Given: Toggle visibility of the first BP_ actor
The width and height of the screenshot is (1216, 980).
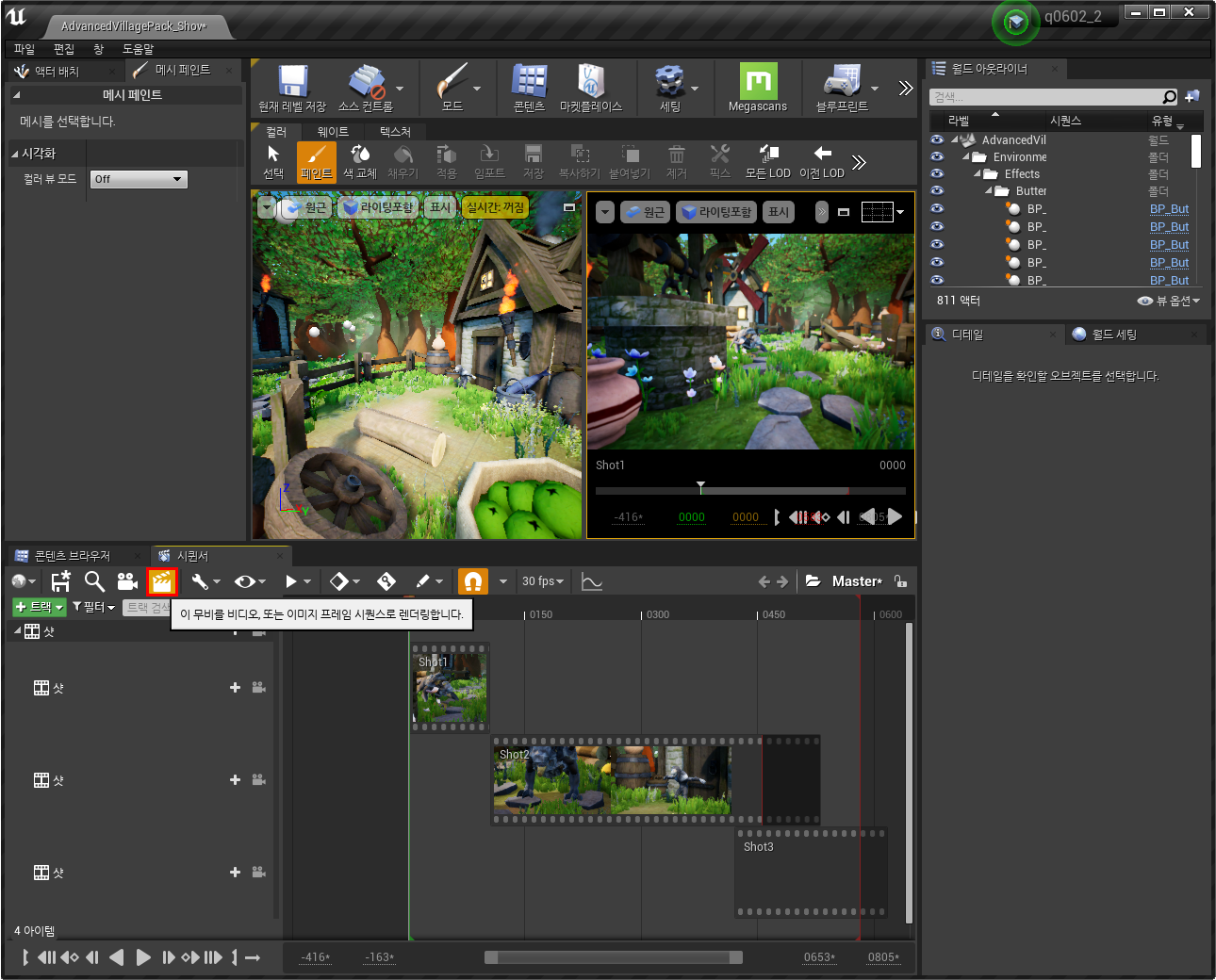Looking at the screenshot, I should (937, 208).
